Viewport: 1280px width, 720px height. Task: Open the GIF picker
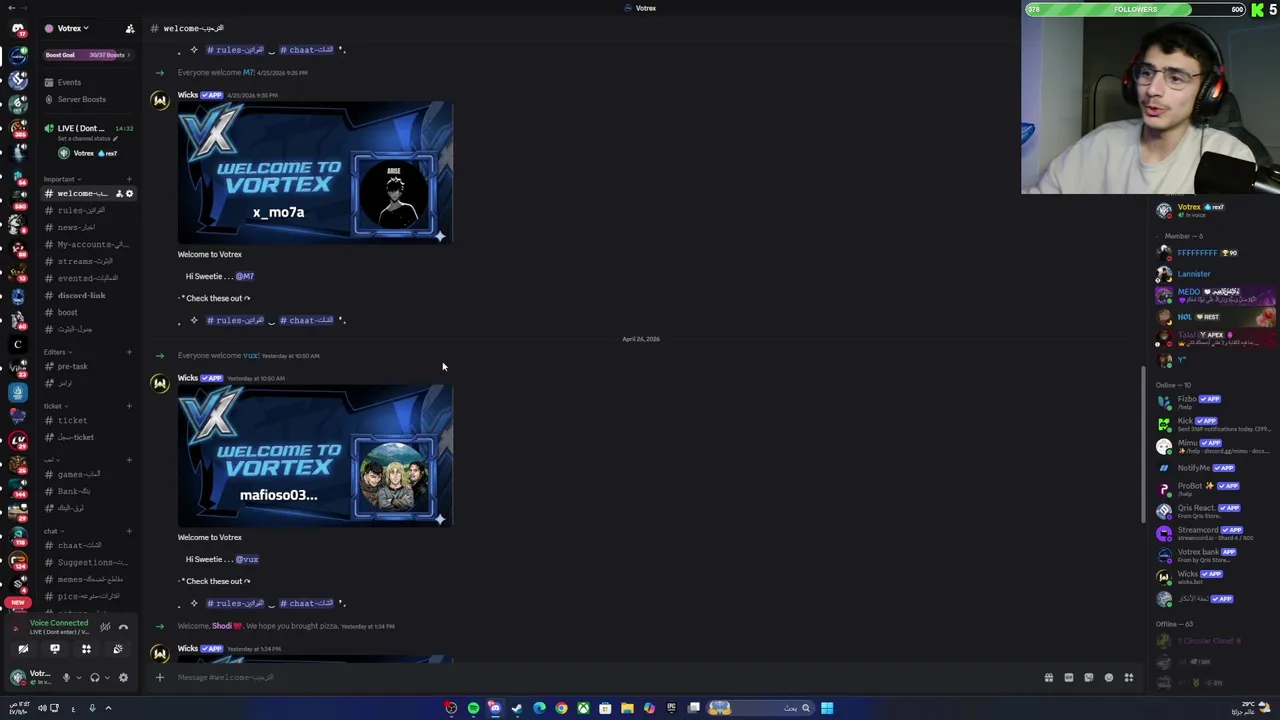tap(1069, 677)
